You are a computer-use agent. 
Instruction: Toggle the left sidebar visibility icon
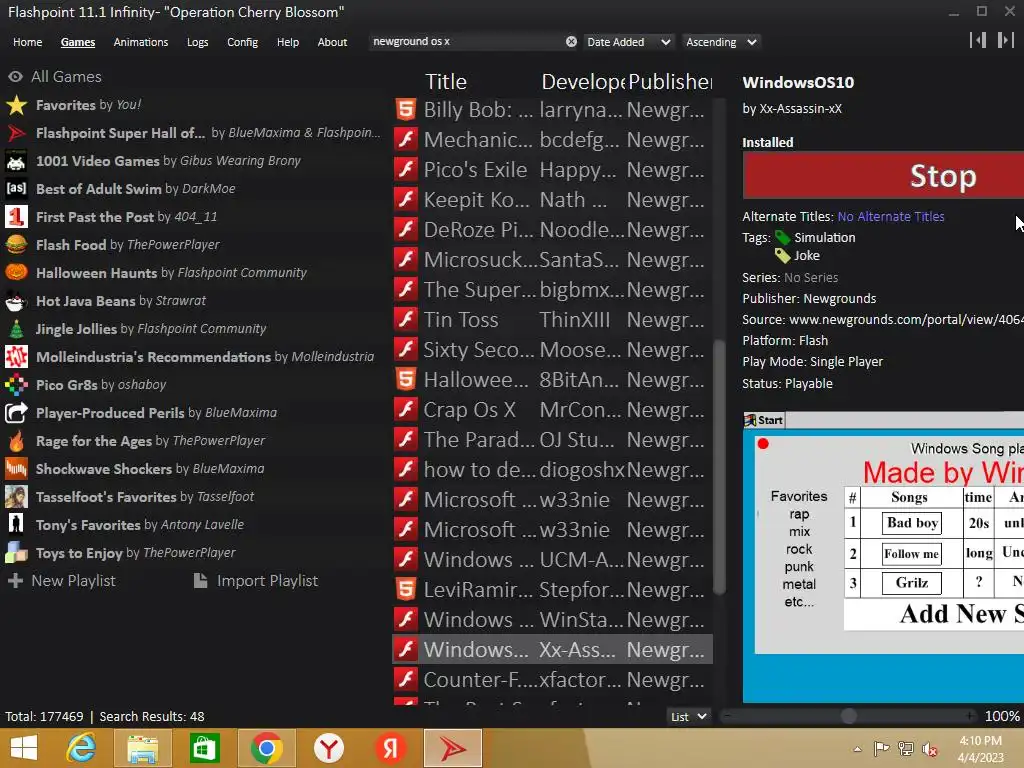[x=978, y=40]
